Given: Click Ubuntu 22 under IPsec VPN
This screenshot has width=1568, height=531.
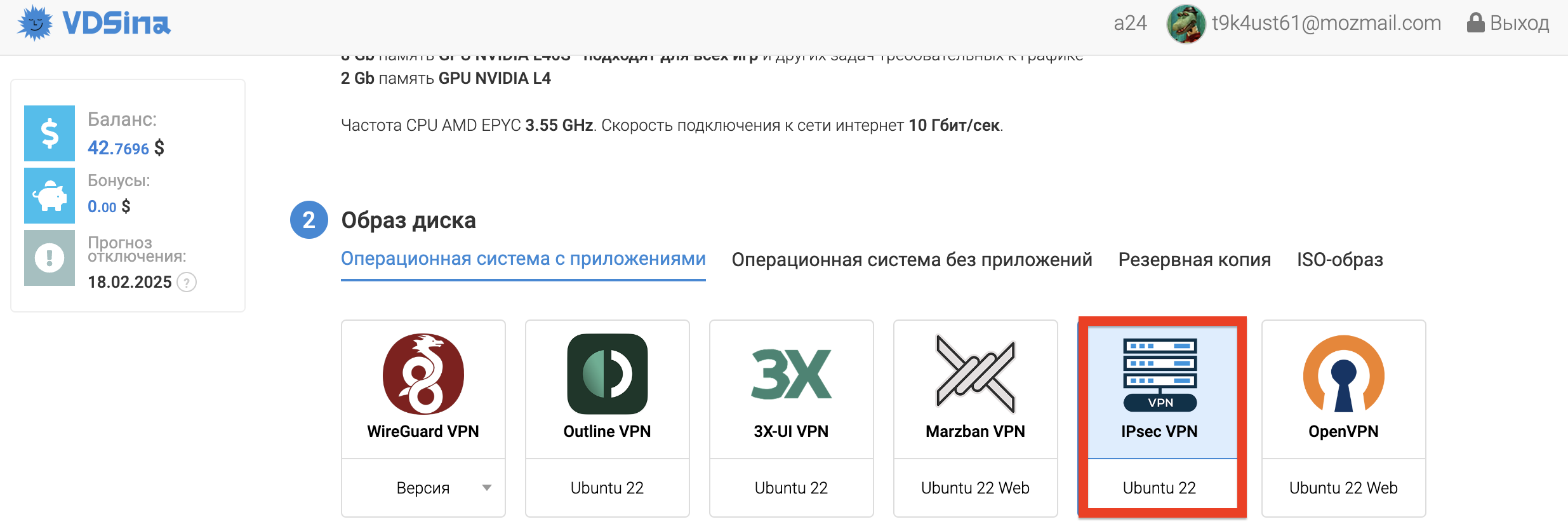Looking at the screenshot, I should point(1160,488).
